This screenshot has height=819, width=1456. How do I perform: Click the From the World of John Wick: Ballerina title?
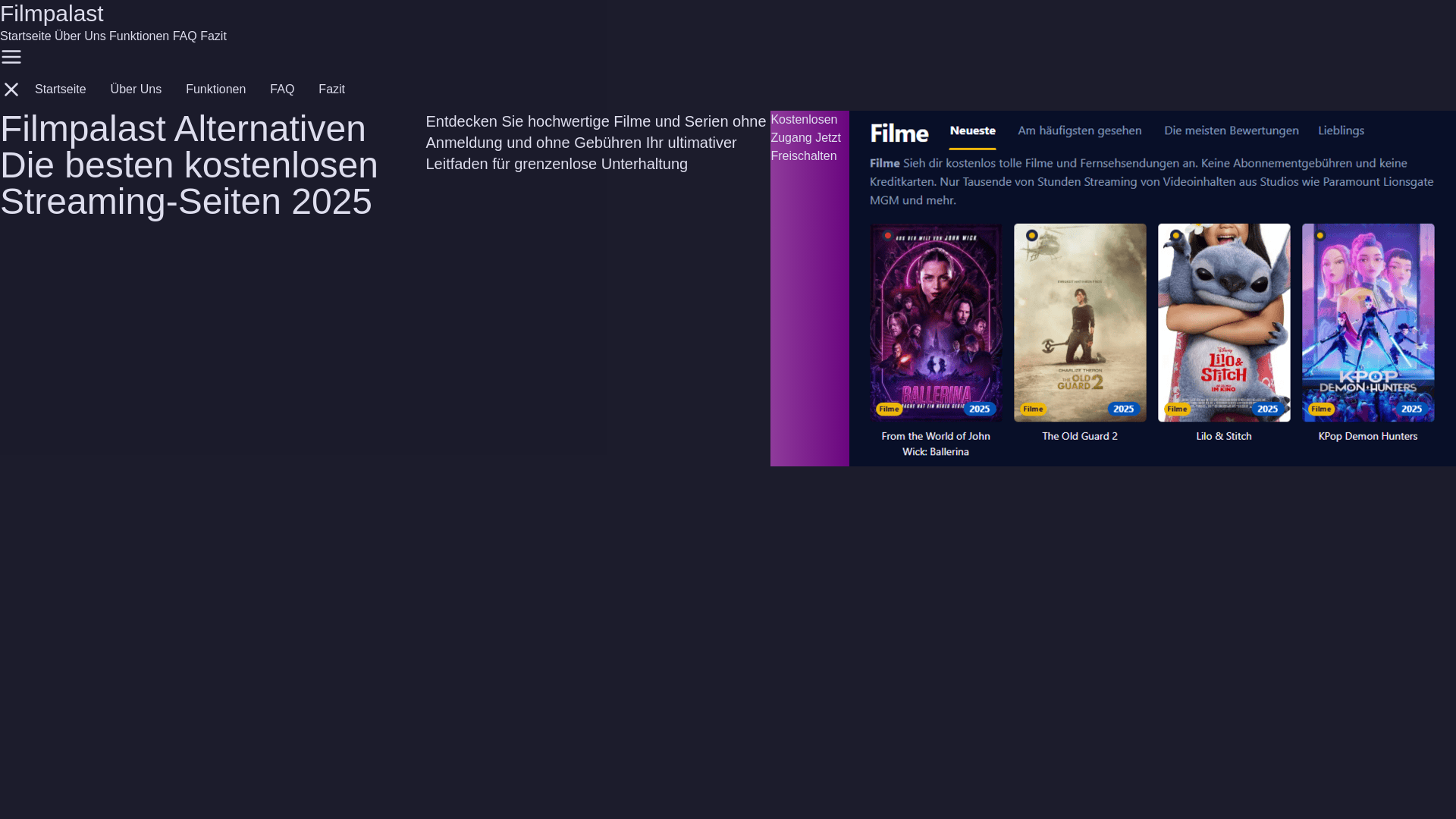click(x=936, y=444)
